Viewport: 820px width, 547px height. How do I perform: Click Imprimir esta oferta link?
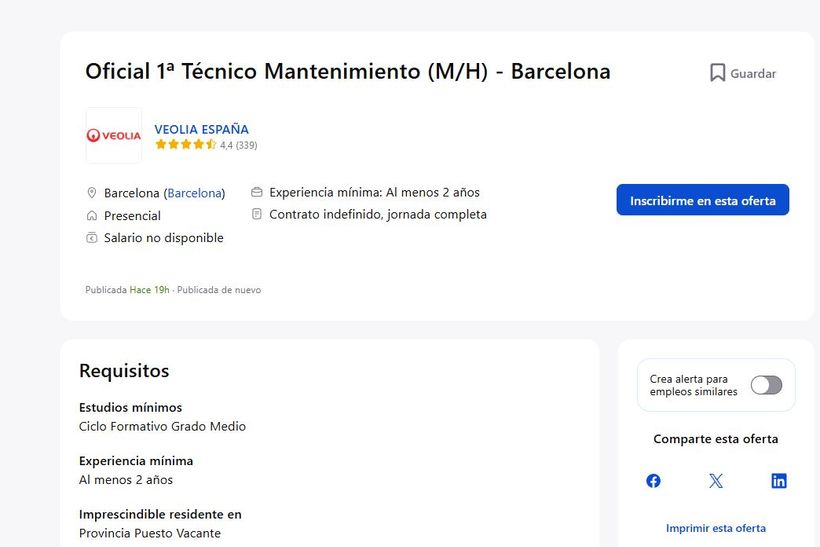(716, 528)
